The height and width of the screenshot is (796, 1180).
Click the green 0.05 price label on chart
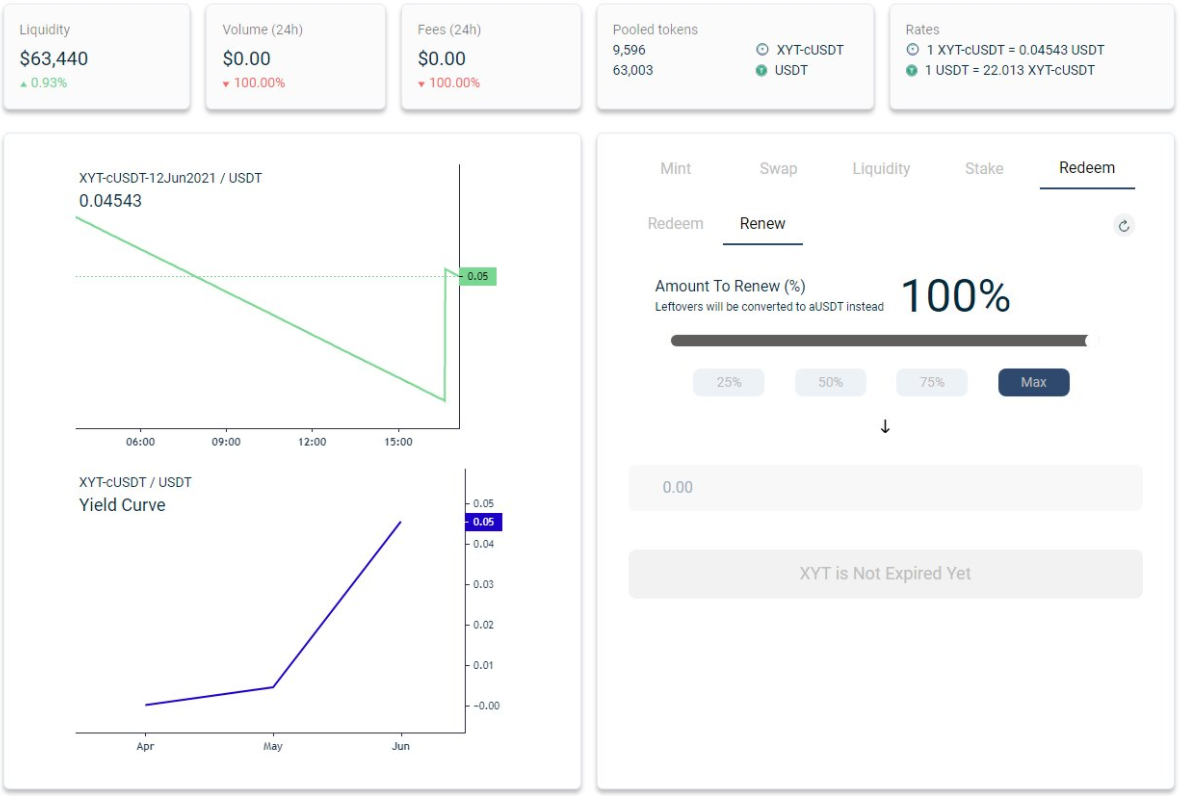478,277
